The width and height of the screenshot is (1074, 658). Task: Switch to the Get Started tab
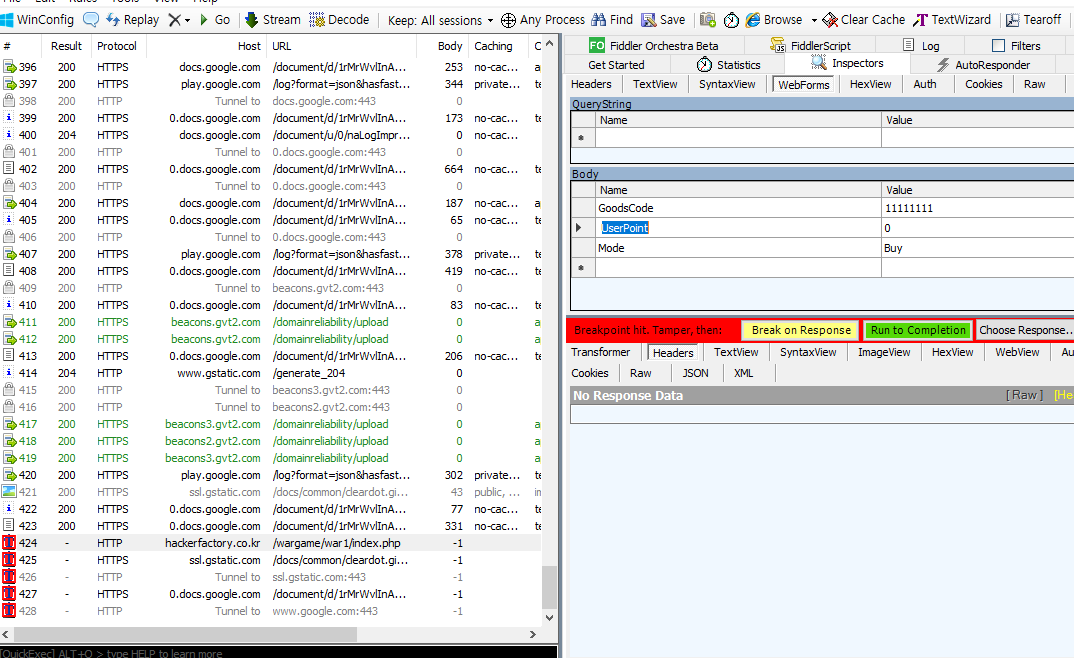(x=616, y=65)
